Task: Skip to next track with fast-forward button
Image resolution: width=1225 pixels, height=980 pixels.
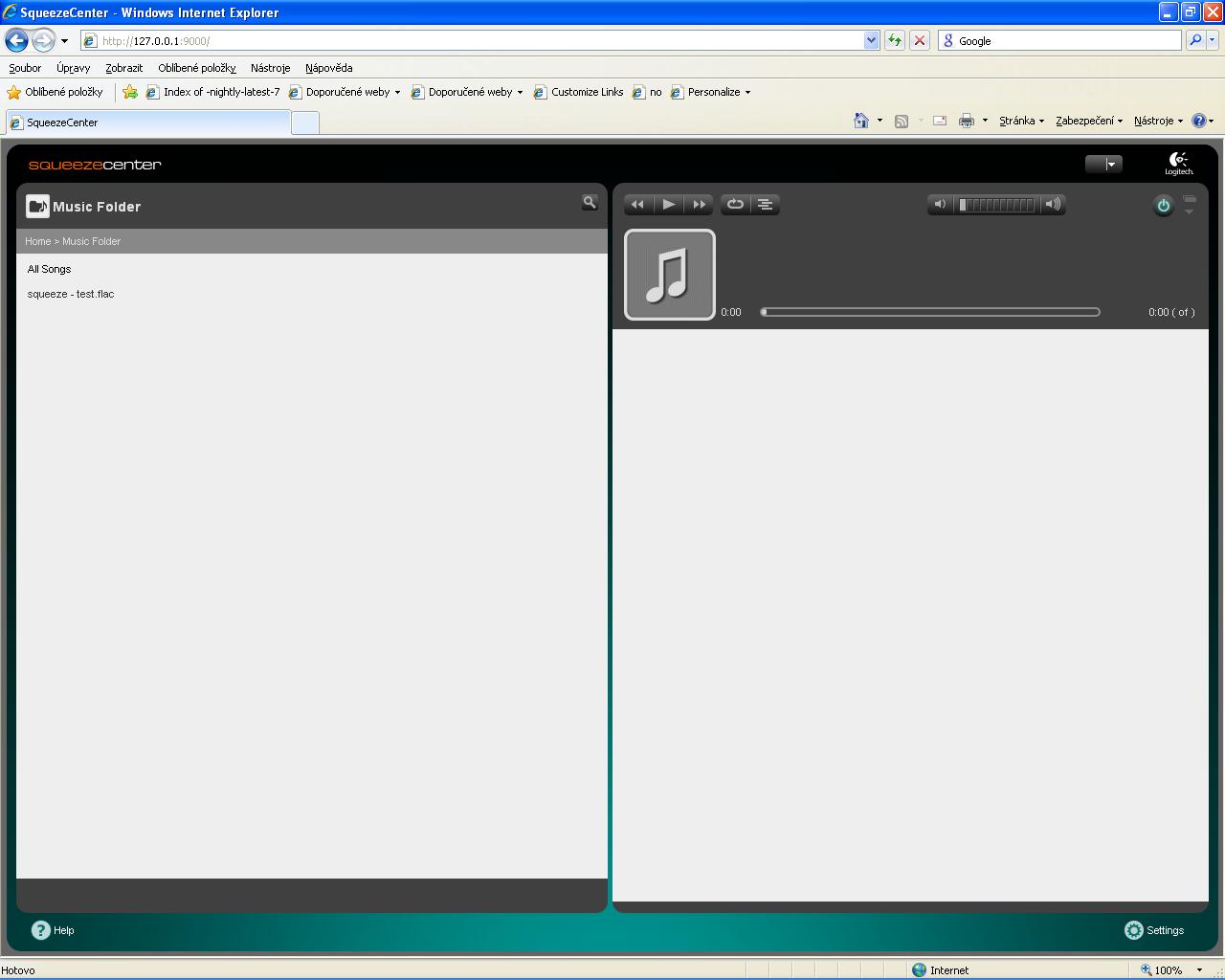Action: (x=700, y=205)
